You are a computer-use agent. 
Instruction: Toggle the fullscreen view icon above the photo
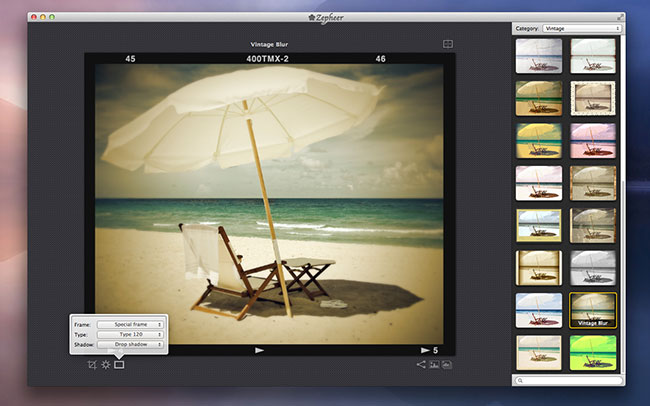[x=448, y=44]
